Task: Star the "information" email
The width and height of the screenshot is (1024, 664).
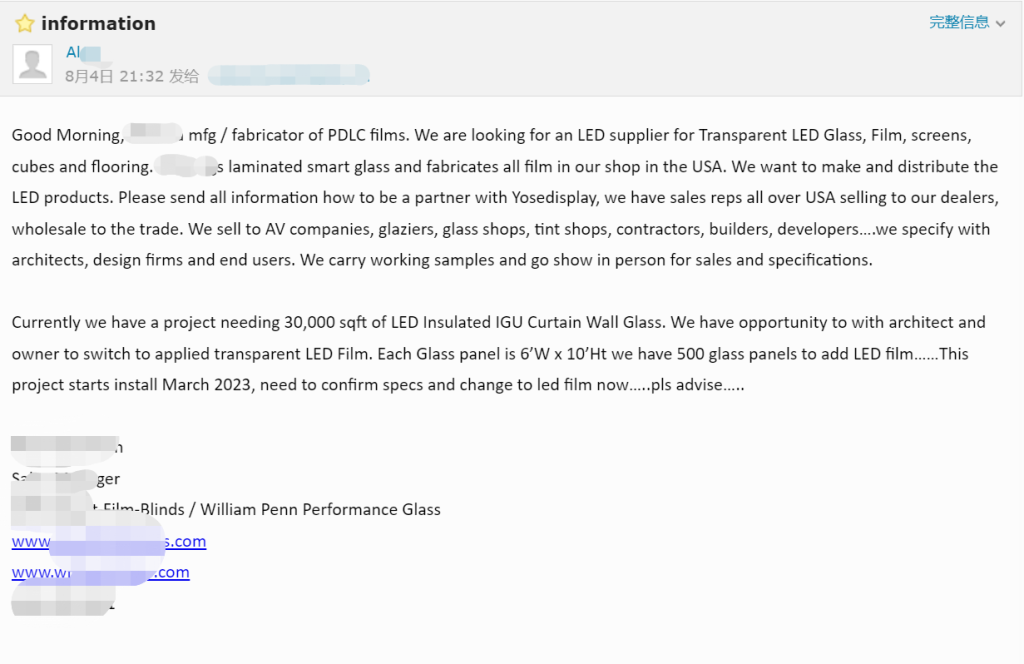Action: tap(25, 24)
